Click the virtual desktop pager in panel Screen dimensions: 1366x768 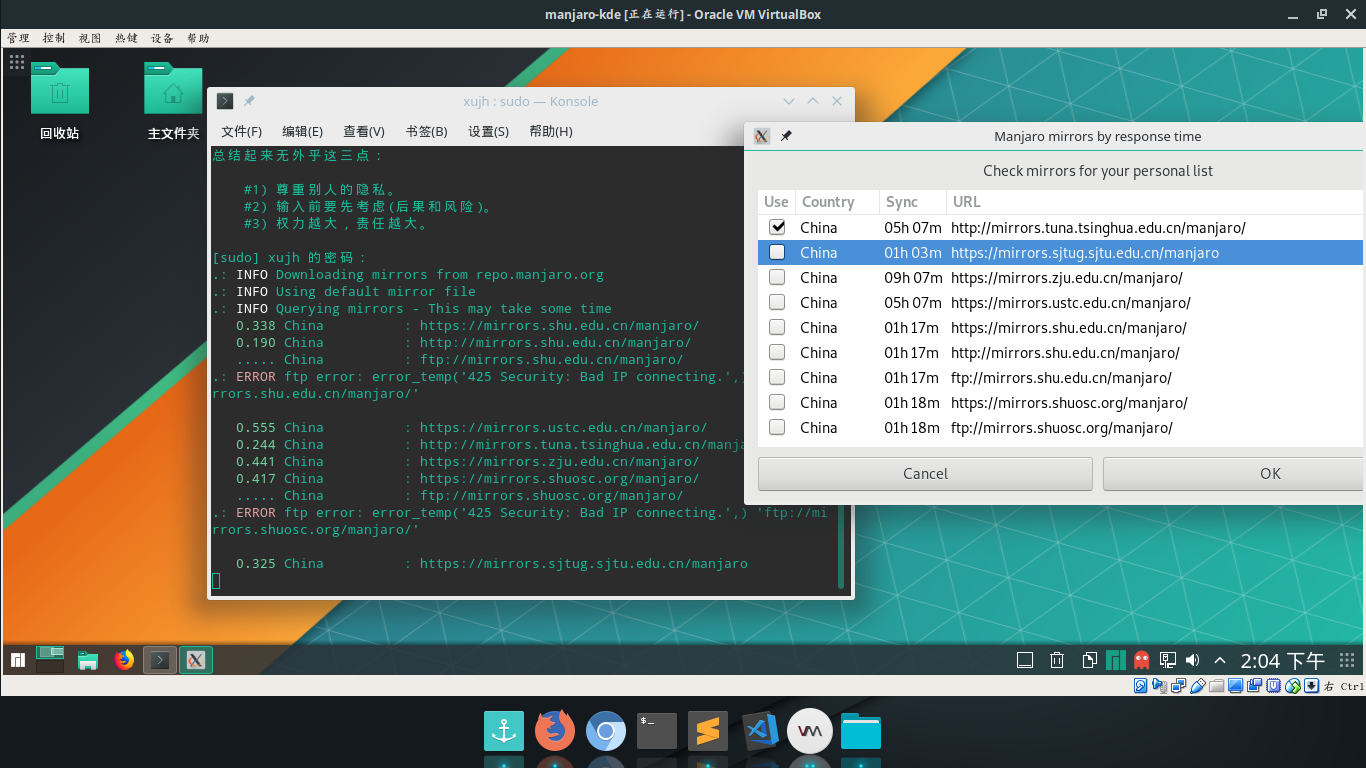[x=50, y=659]
